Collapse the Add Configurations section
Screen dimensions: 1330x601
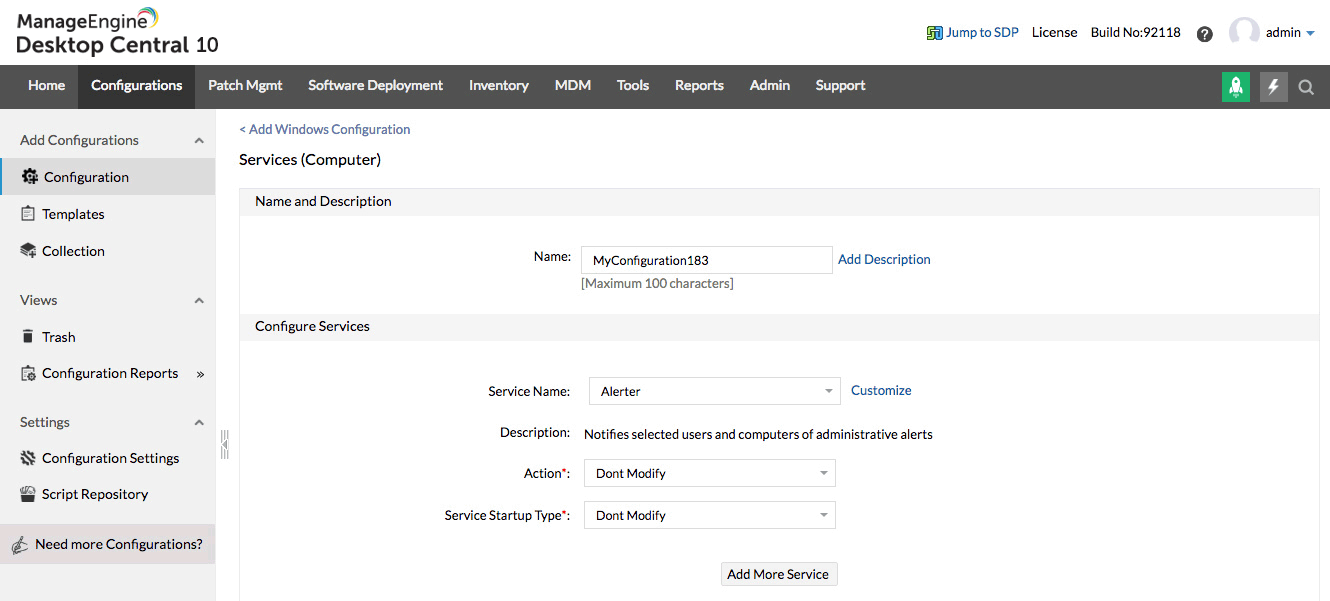(x=198, y=140)
